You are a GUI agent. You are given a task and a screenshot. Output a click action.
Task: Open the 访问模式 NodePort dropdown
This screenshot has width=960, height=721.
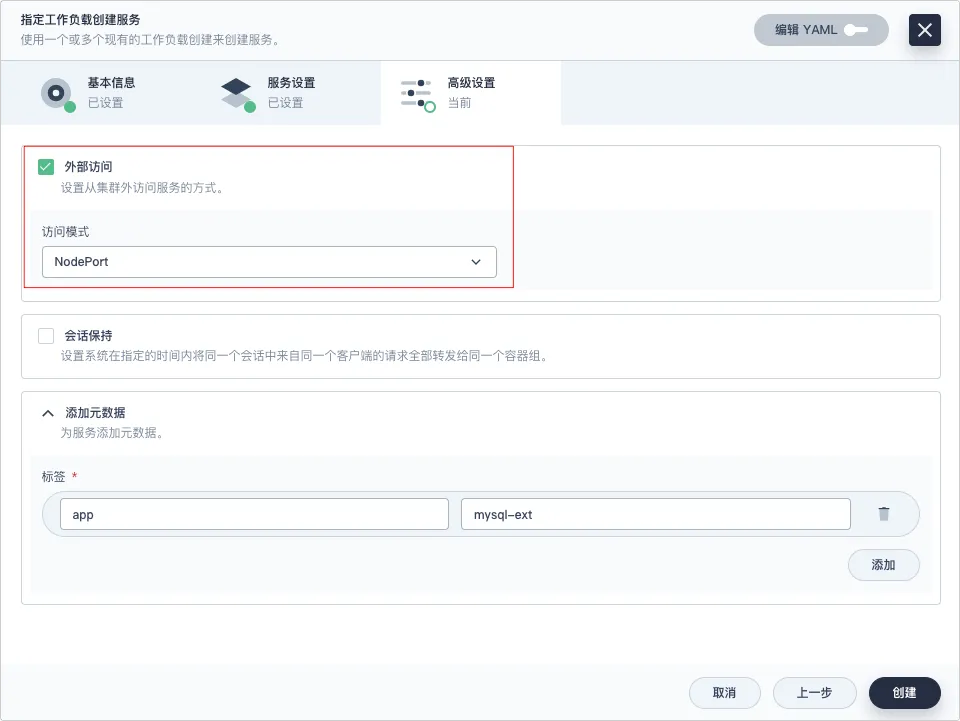click(x=269, y=262)
